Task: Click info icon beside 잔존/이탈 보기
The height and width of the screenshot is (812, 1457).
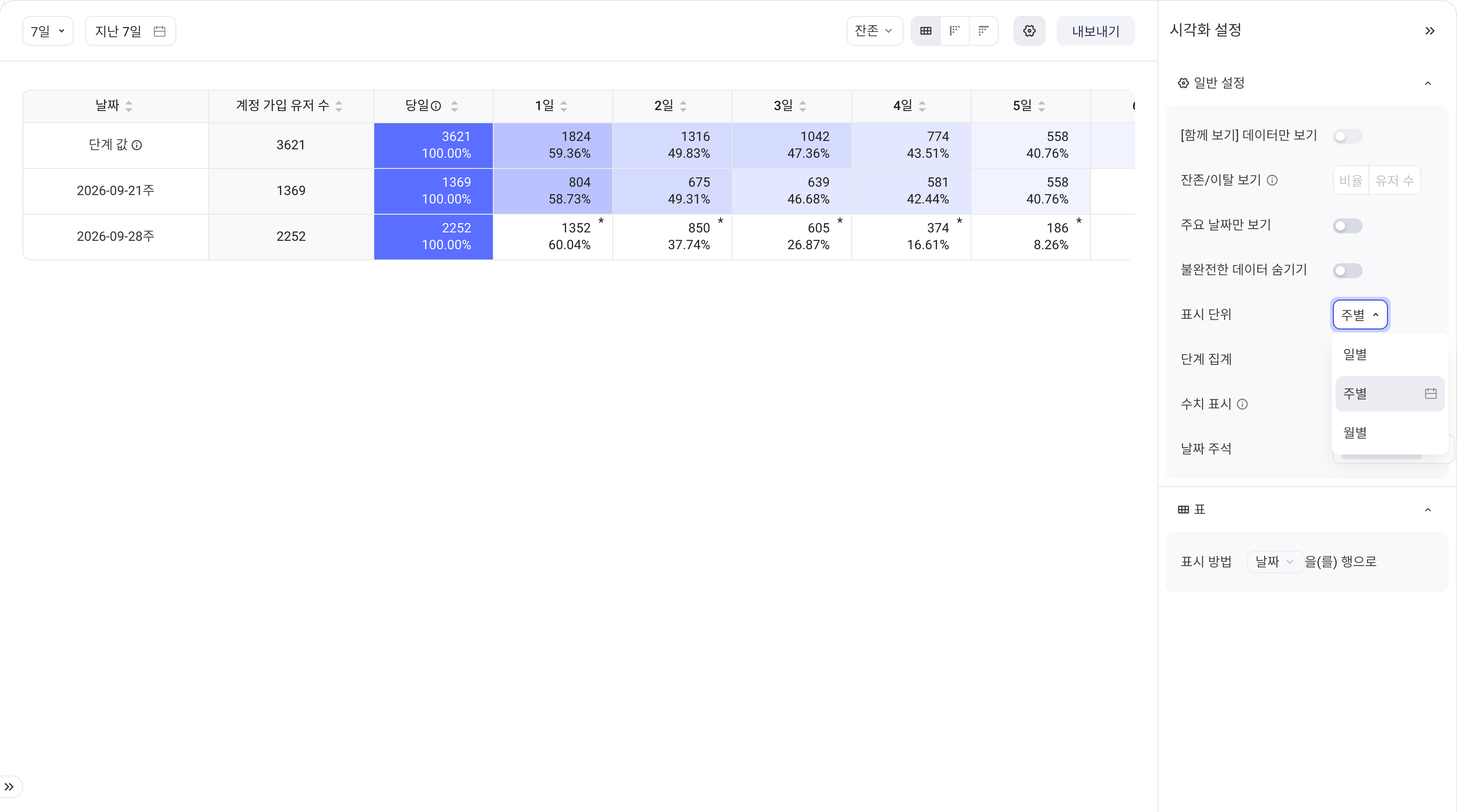Action: [1272, 180]
